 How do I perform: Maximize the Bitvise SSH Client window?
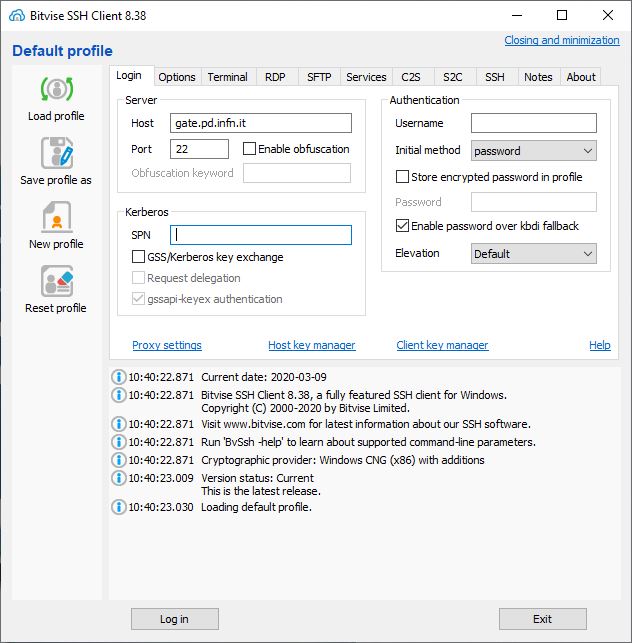point(562,16)
